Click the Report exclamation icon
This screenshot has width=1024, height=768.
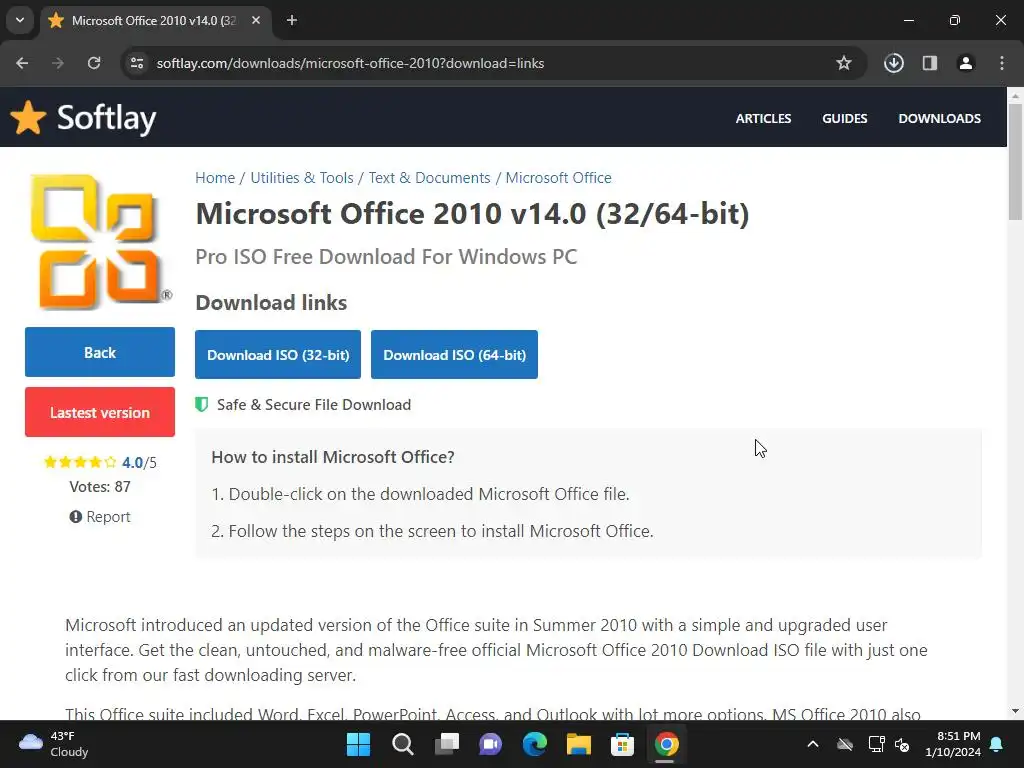coord(76,517)
